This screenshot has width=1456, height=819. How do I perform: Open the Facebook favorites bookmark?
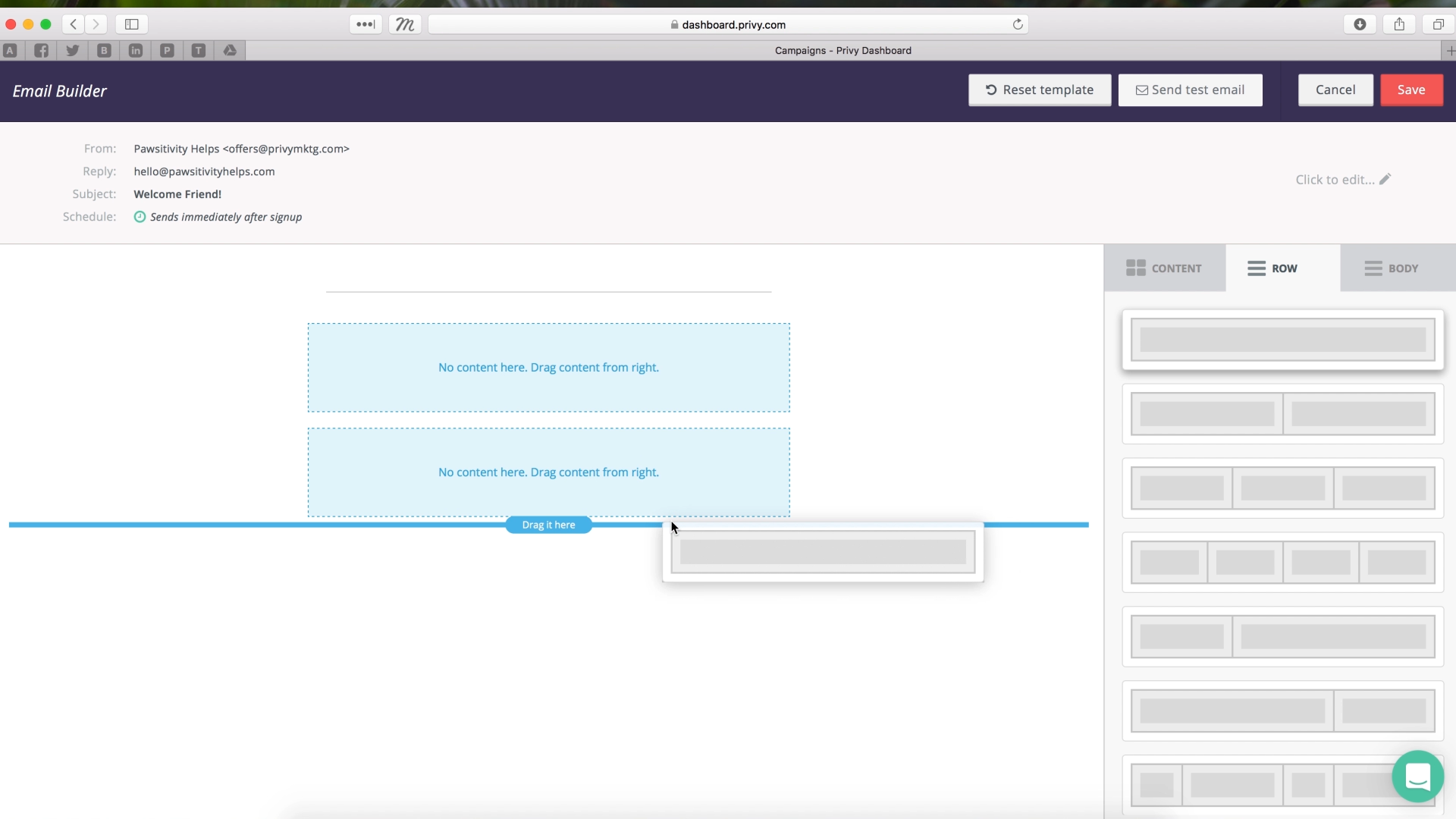pos(42,50)
